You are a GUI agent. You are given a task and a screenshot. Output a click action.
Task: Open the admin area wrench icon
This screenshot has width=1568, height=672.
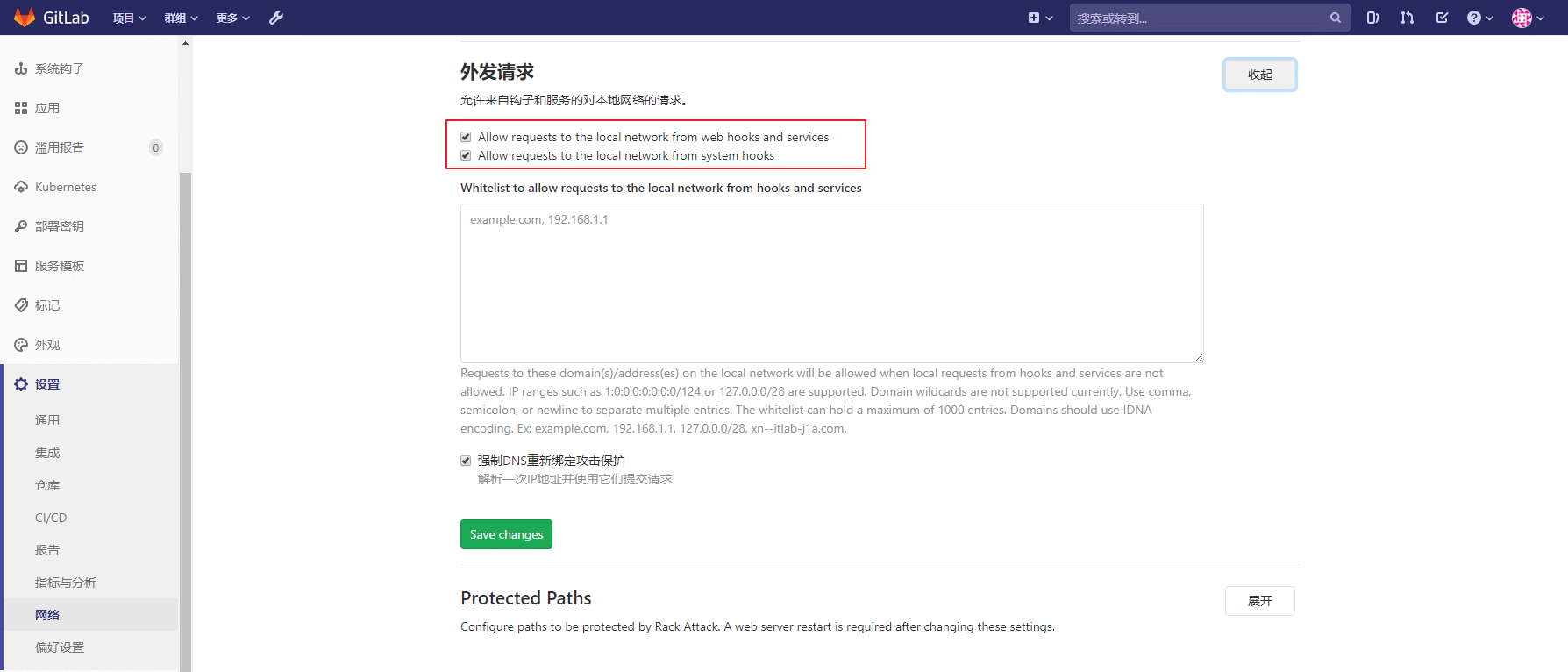(276, 18)
